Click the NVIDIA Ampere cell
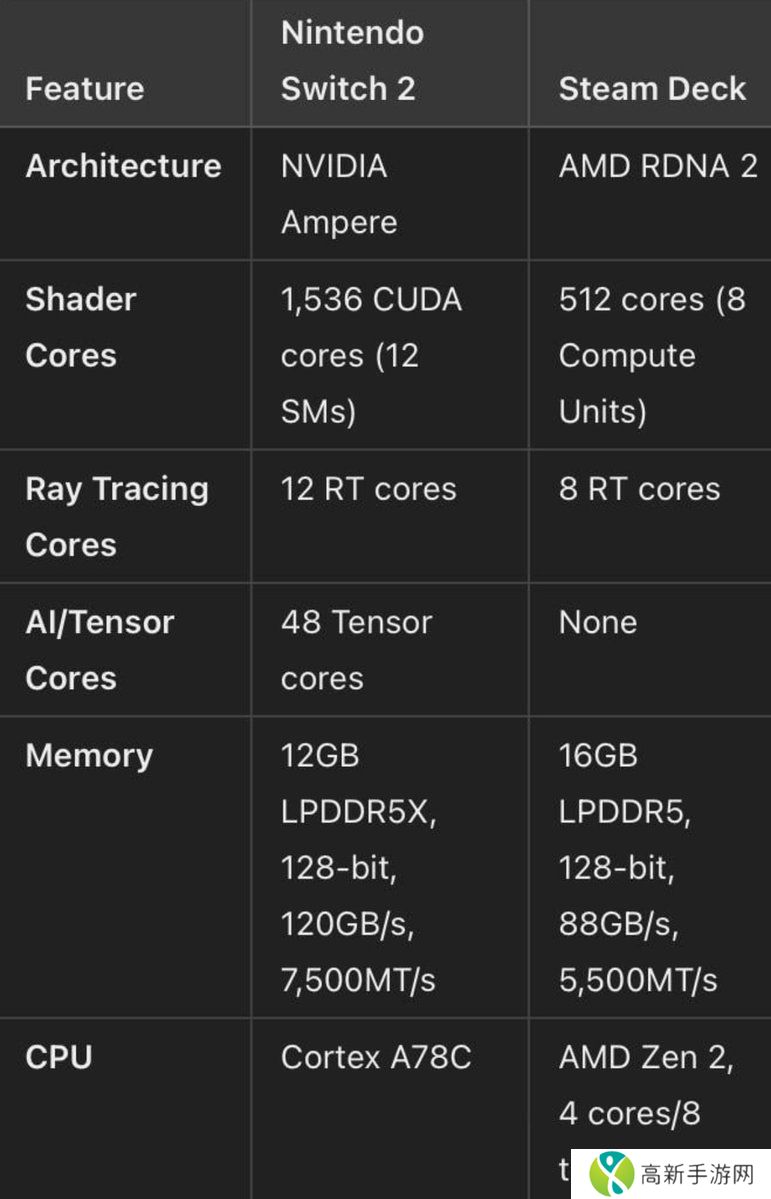The height and width of the screenshot is (1199, 771). coord(338,193)
